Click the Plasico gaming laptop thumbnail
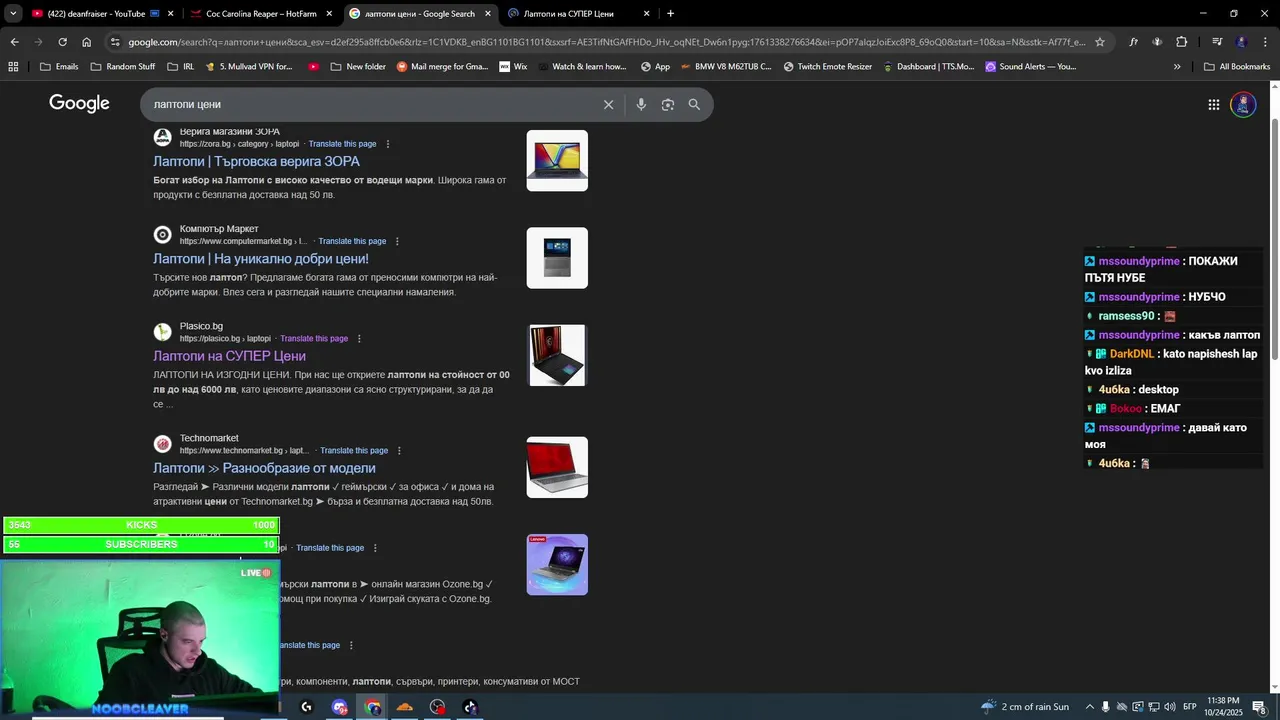This screenshot has width=1280, height=720. tap(557, 355)
